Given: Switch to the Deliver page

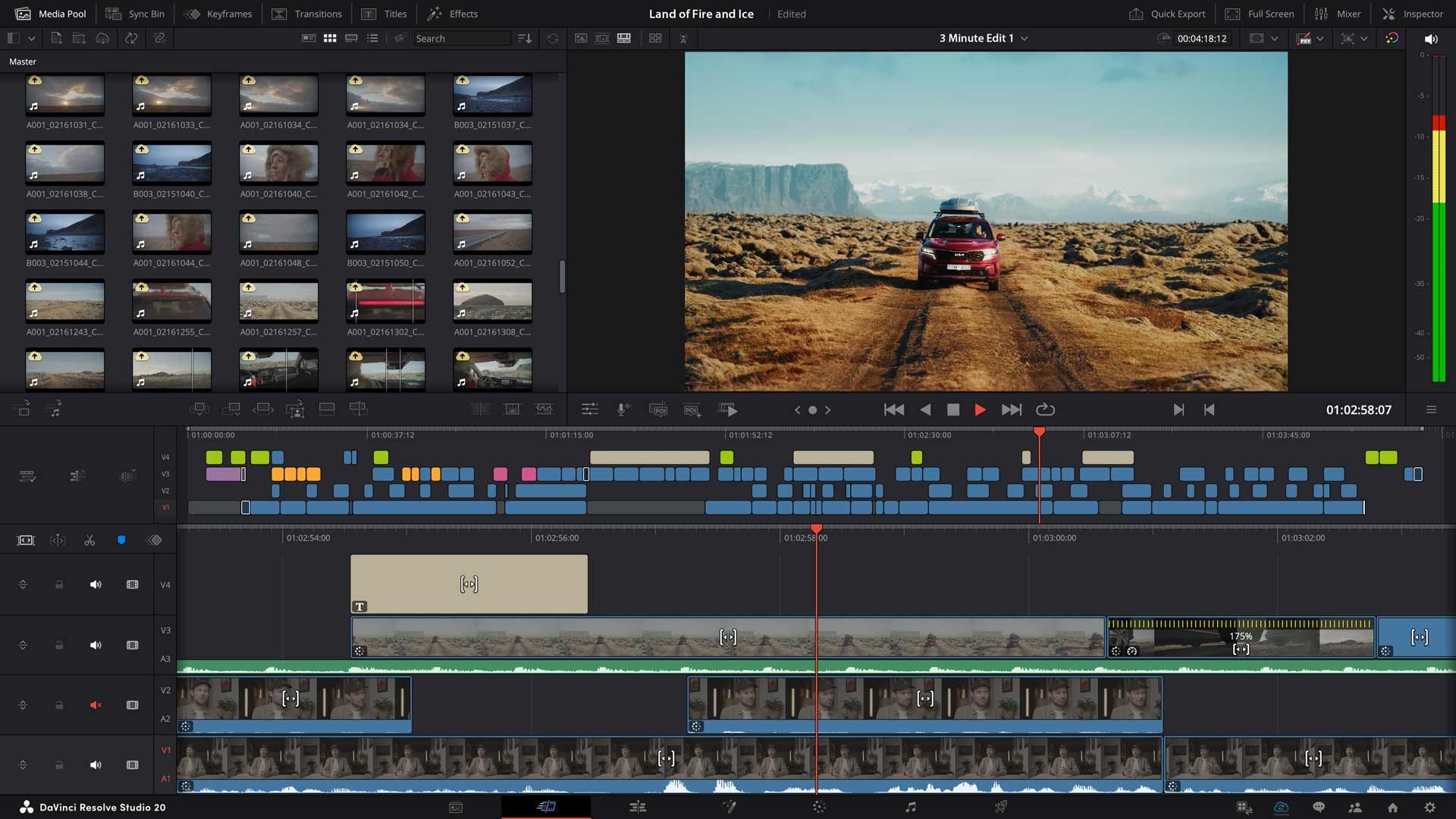Looking at the screenshot, I should coord(1000,807).
